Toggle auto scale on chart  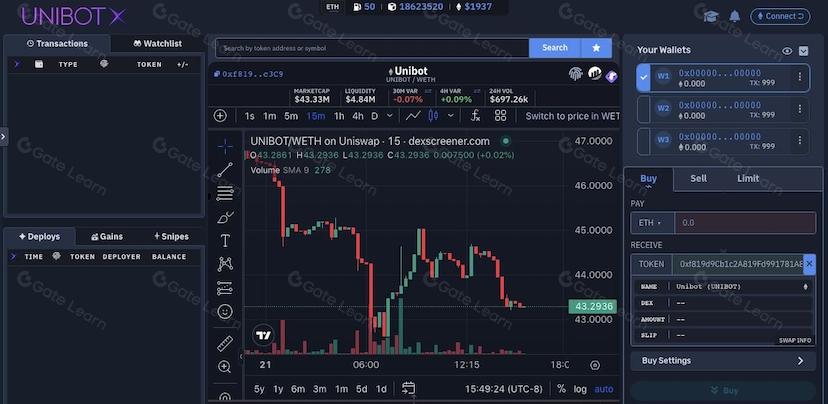point(604,389)
